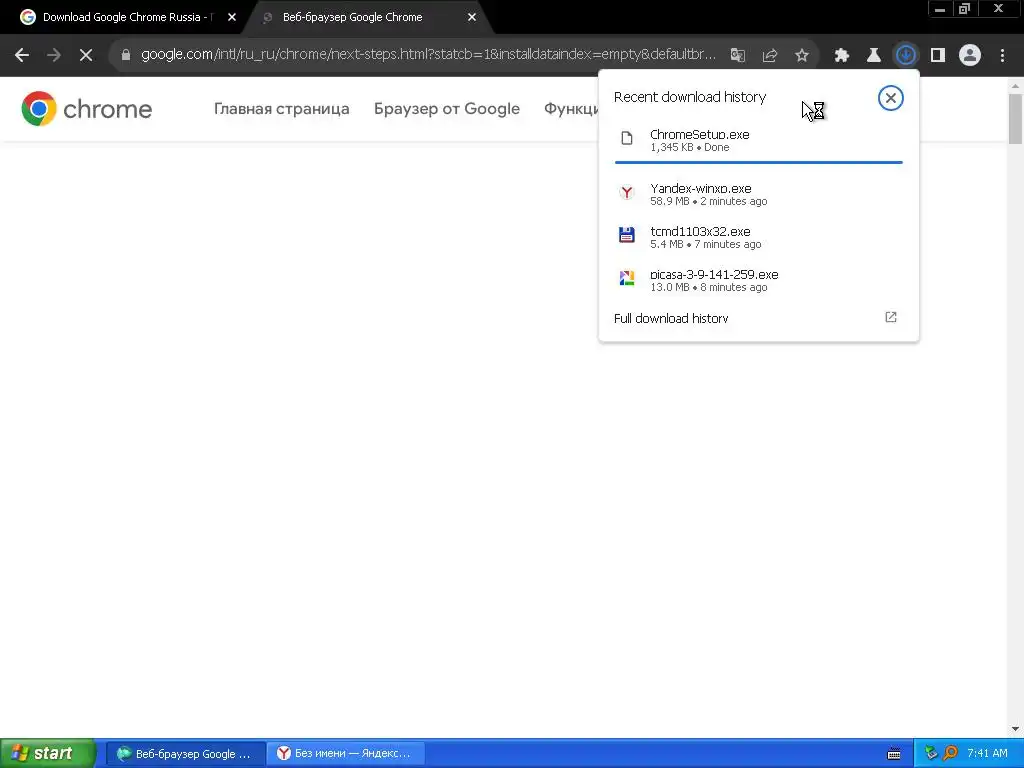Click the 7:41 AM system clock
Viewport: 1024px width, 768px height.
click(x=987, y=754)
